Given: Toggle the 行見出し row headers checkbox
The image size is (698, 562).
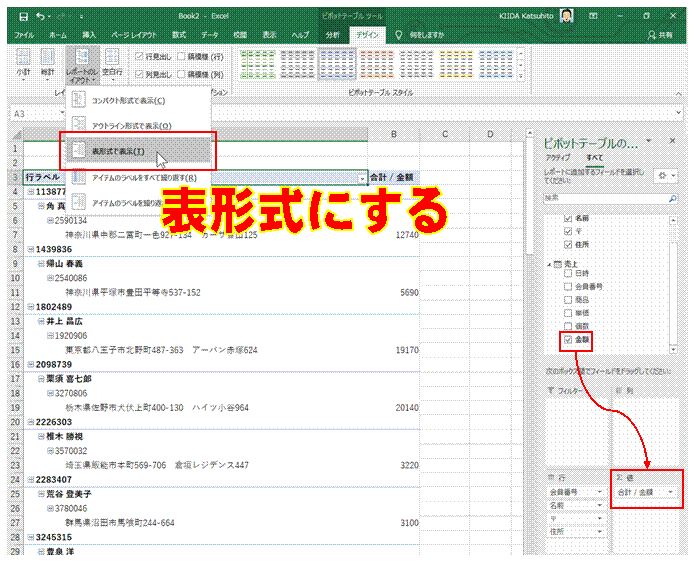Looking at the screenshot, I should 139,56.
